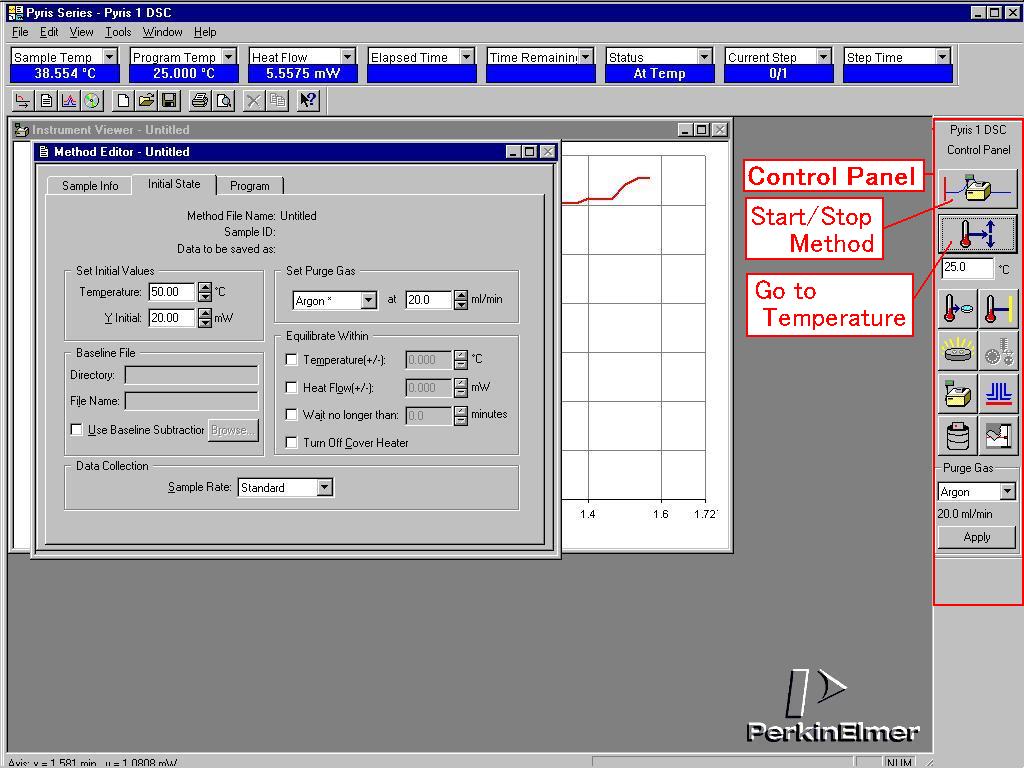Open the Program Temp status dropdown
This screenshot has height=768, width=1024.
[229, 57]
